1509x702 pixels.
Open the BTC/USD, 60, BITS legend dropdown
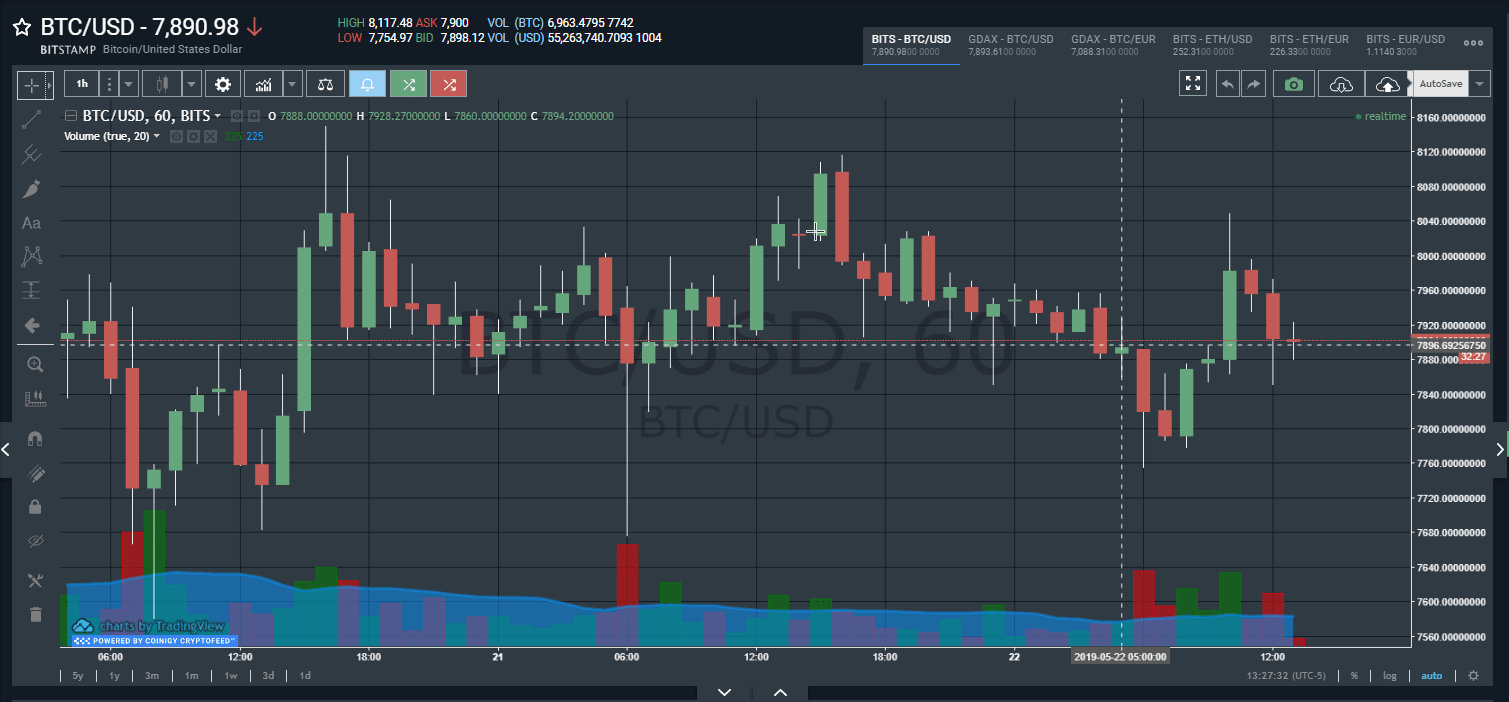(218, 116)
